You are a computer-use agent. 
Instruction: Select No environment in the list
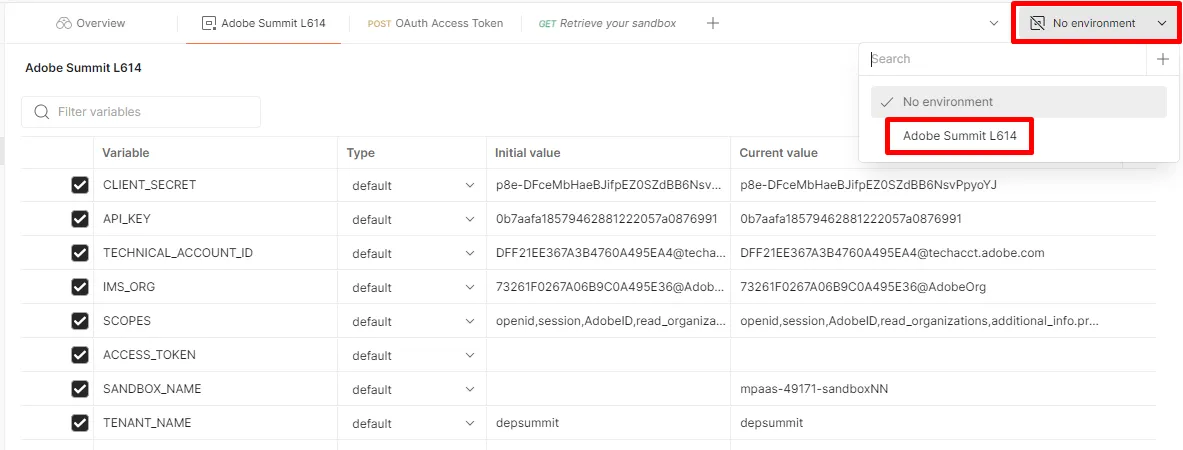point(1019,102)
